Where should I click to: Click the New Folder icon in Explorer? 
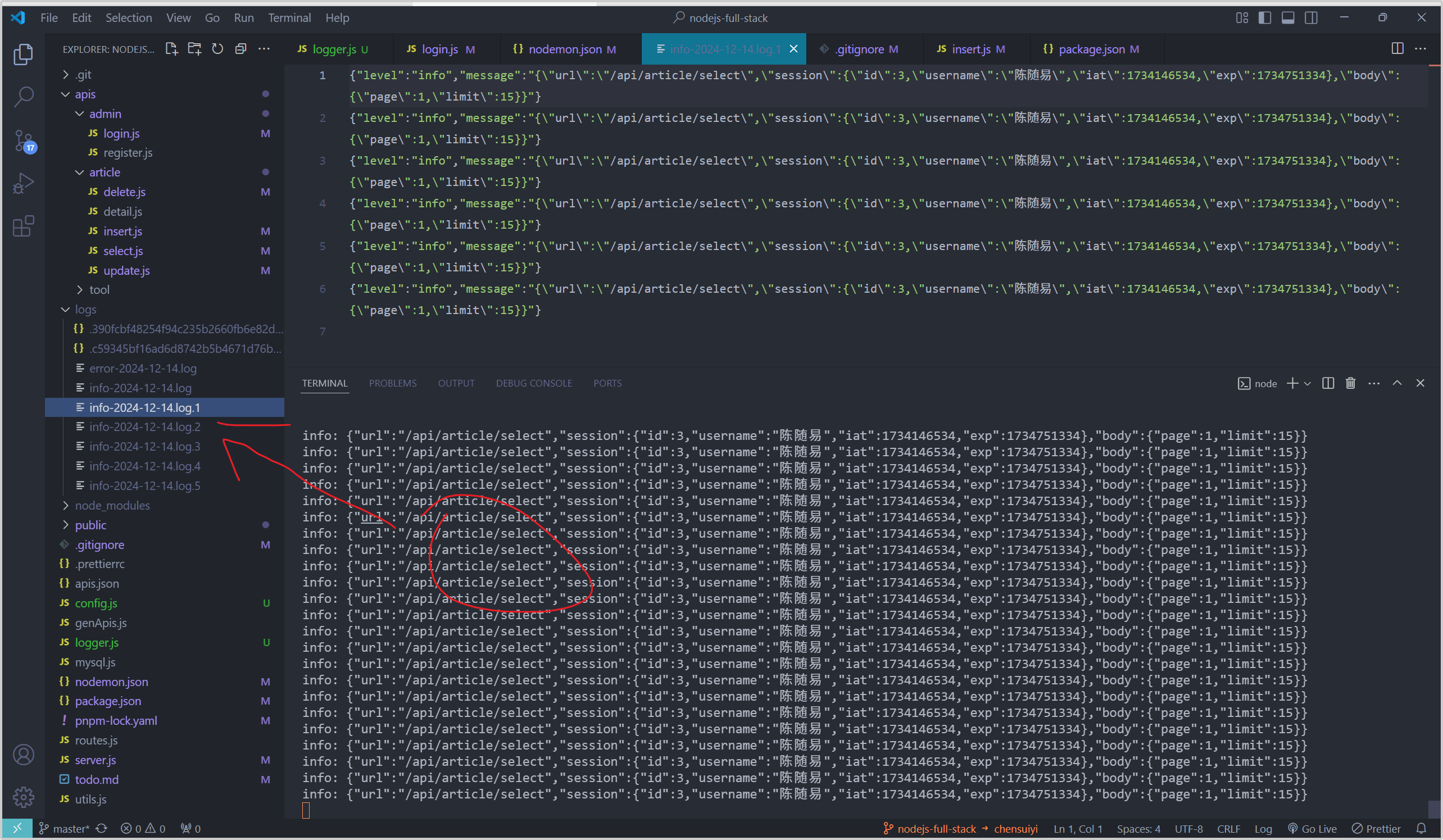(x=194, y=49)
